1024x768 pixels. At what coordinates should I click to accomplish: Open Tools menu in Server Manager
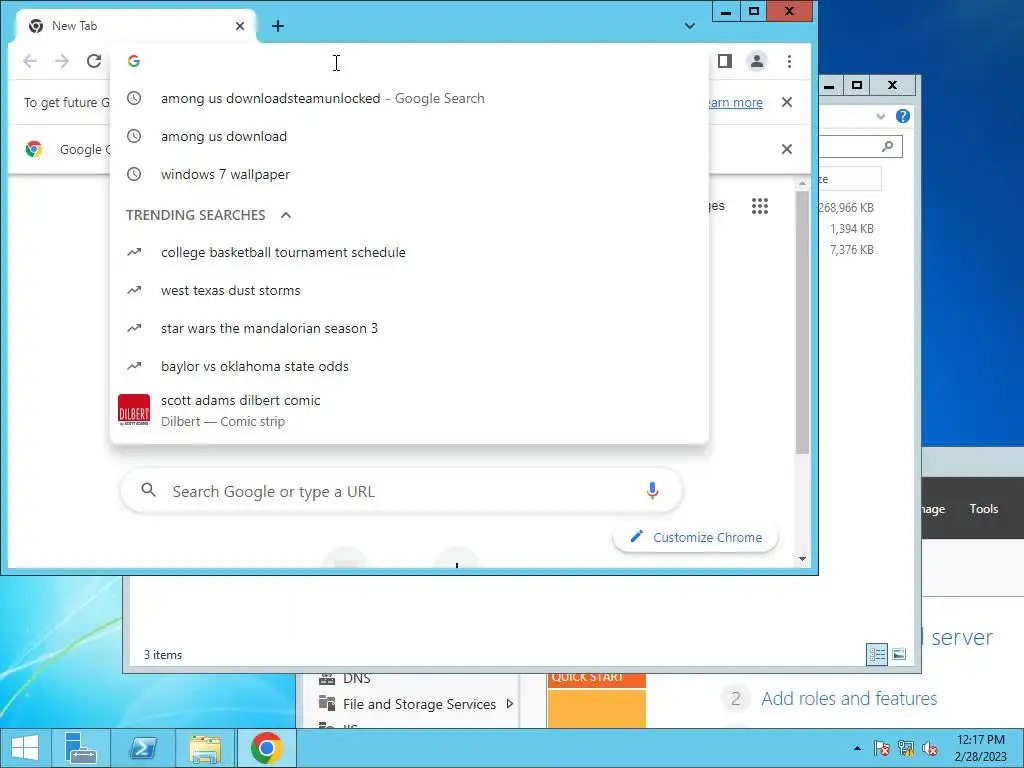pos(984,509)
